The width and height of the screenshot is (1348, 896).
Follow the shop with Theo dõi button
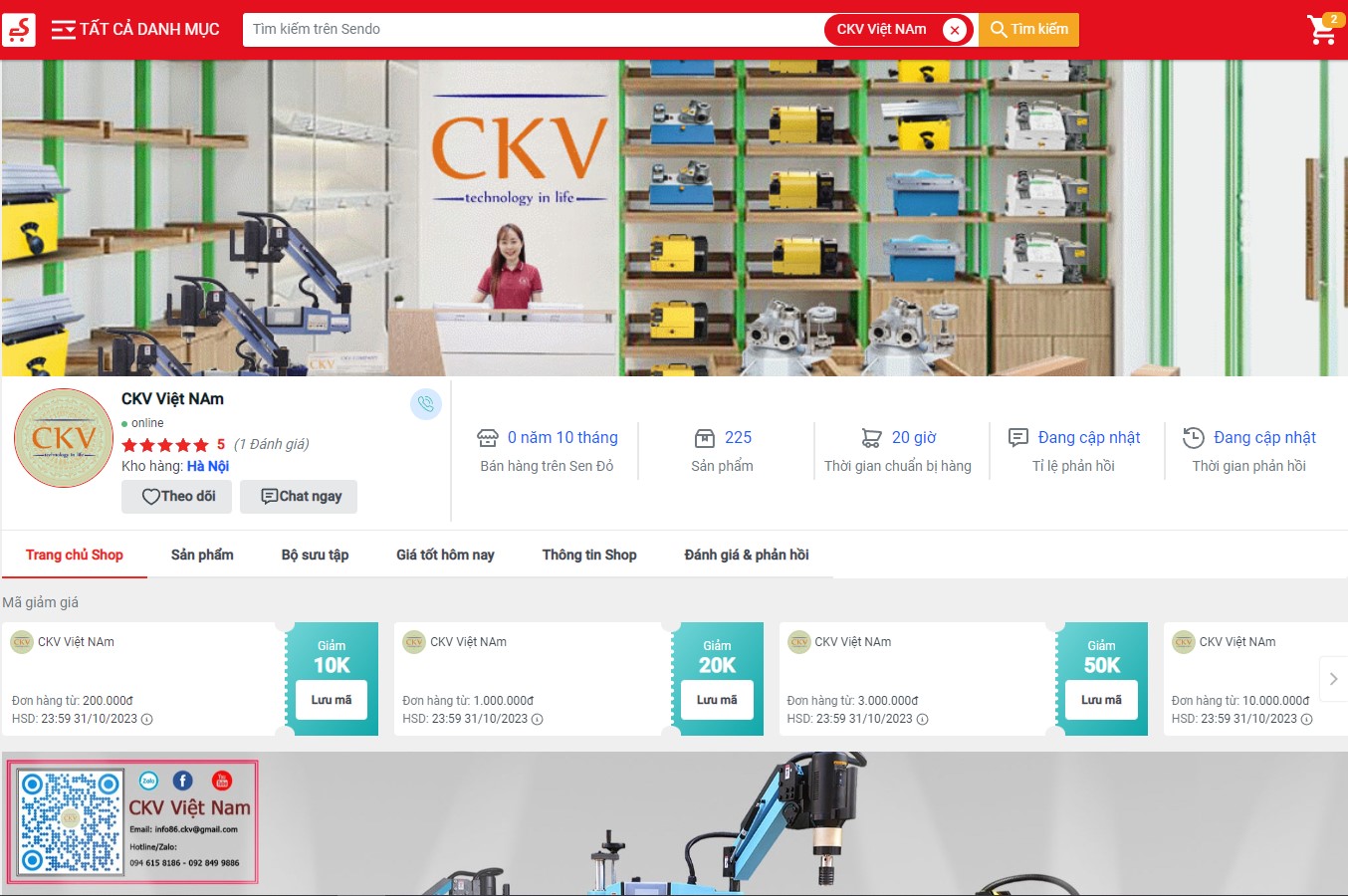click(177, 497)
